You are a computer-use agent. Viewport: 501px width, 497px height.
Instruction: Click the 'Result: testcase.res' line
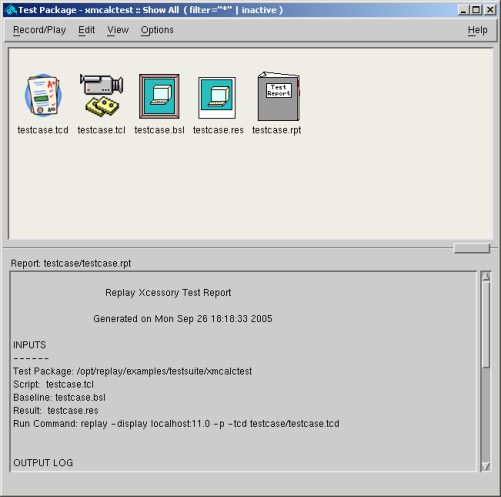pyautogui.click(x=56, y=410)
